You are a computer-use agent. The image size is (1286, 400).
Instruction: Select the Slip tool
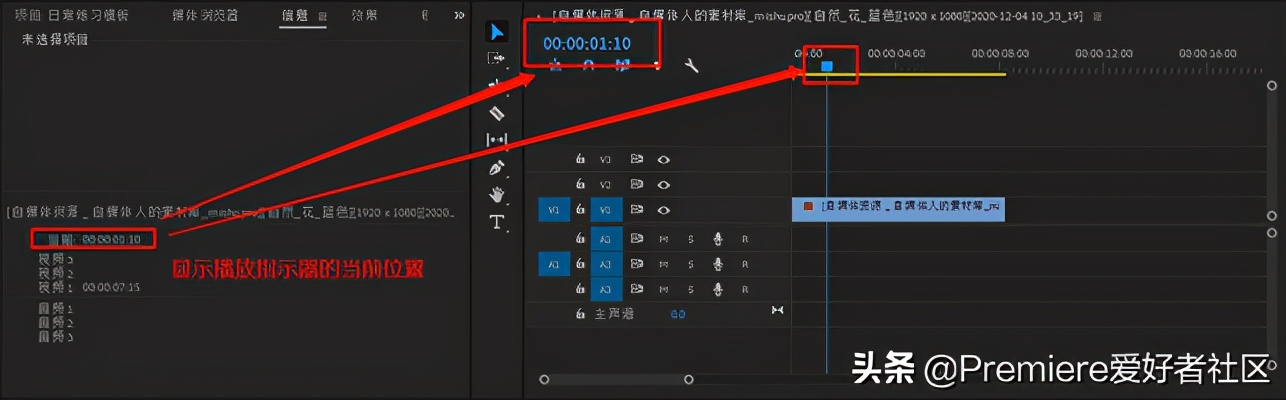coord(497,140)
